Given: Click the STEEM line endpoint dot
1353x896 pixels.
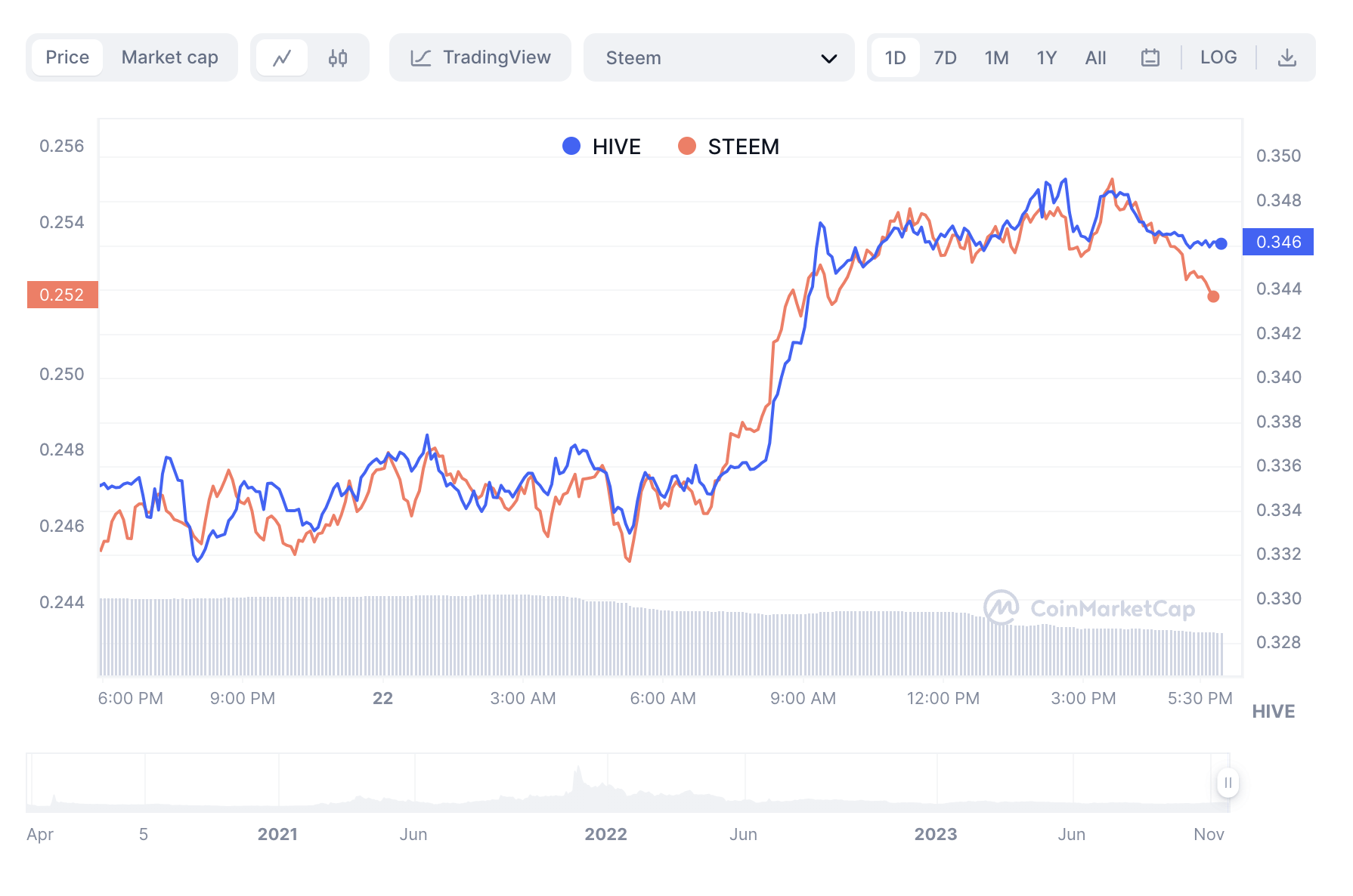Looking at the screenshot, I should point(1213,297).
